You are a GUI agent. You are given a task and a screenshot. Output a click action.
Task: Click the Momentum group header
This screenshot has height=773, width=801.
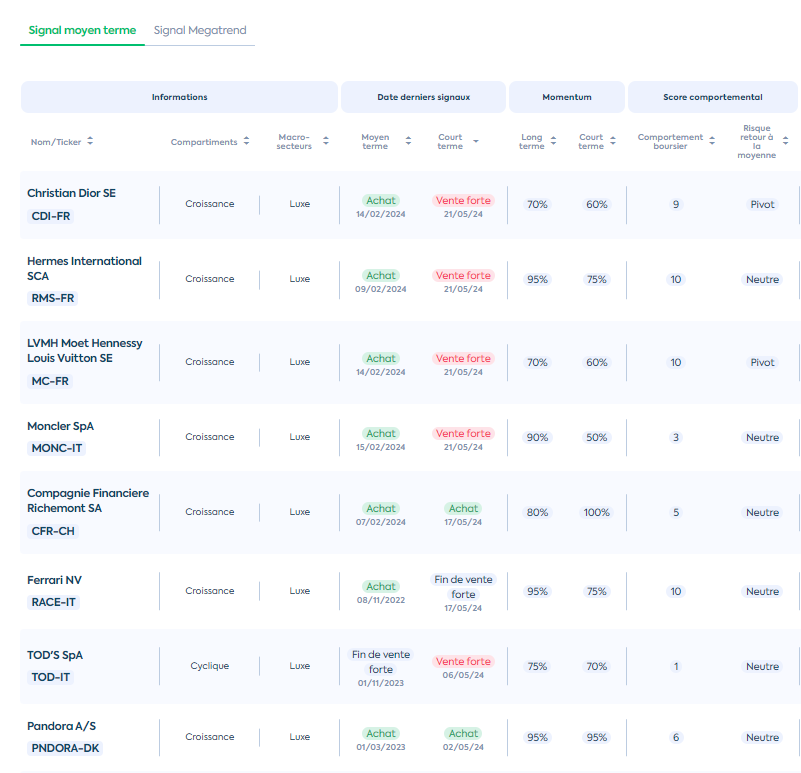click(567, 97)
